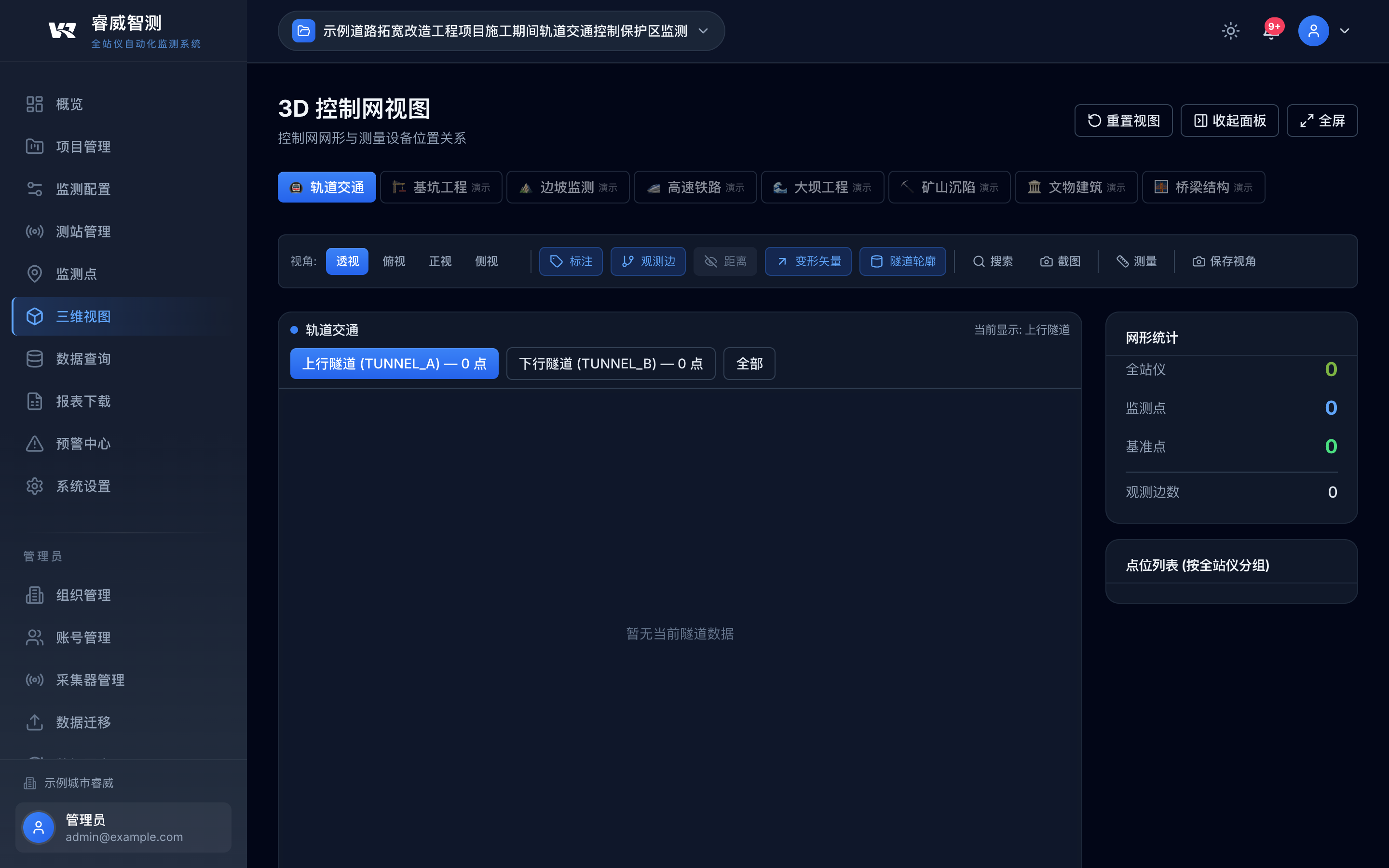Select the 桥梁结构 demo tab
The width and height of the screenshot is (1389, 868).
coord(1203,187)
